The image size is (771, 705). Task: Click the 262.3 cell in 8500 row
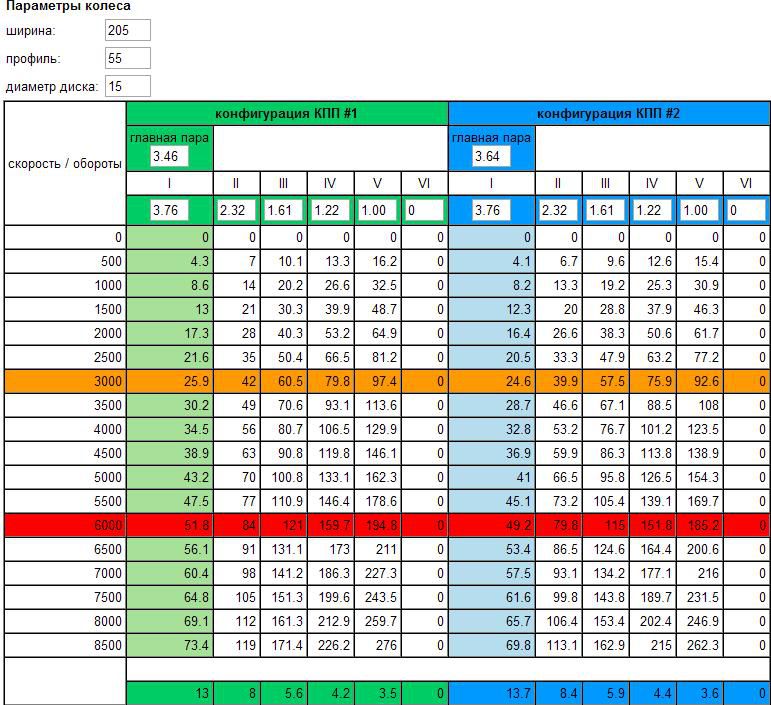pos(700,645)
